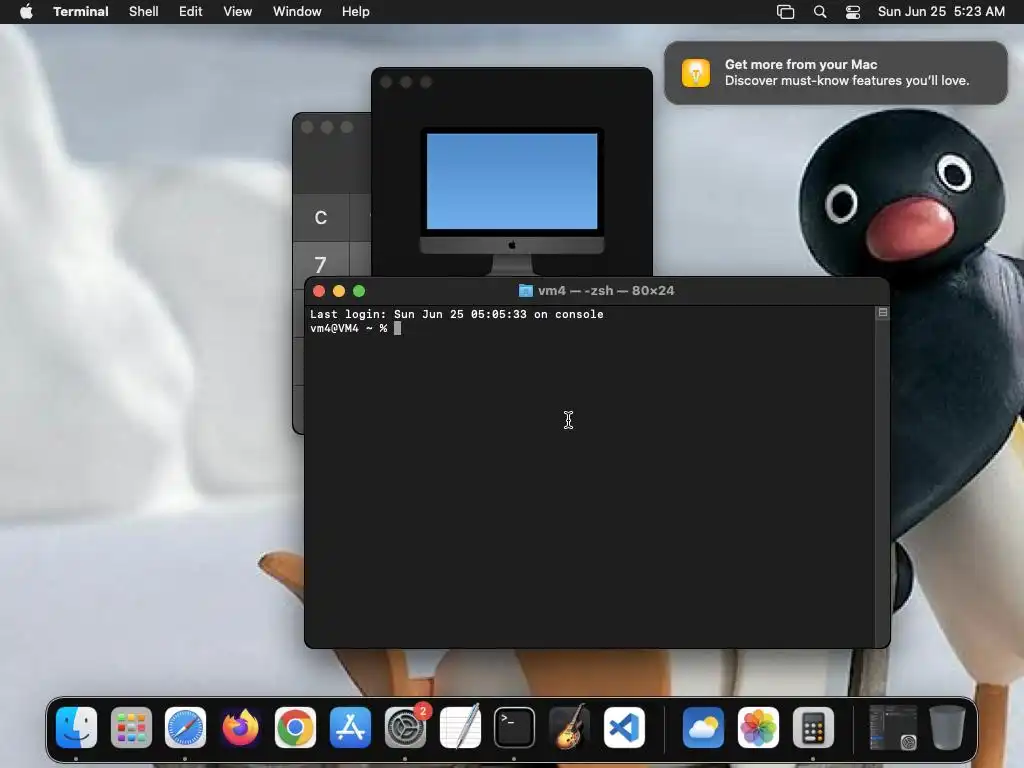
Task: Open Photos from the Dock
Action: click(x=758, y=728)
